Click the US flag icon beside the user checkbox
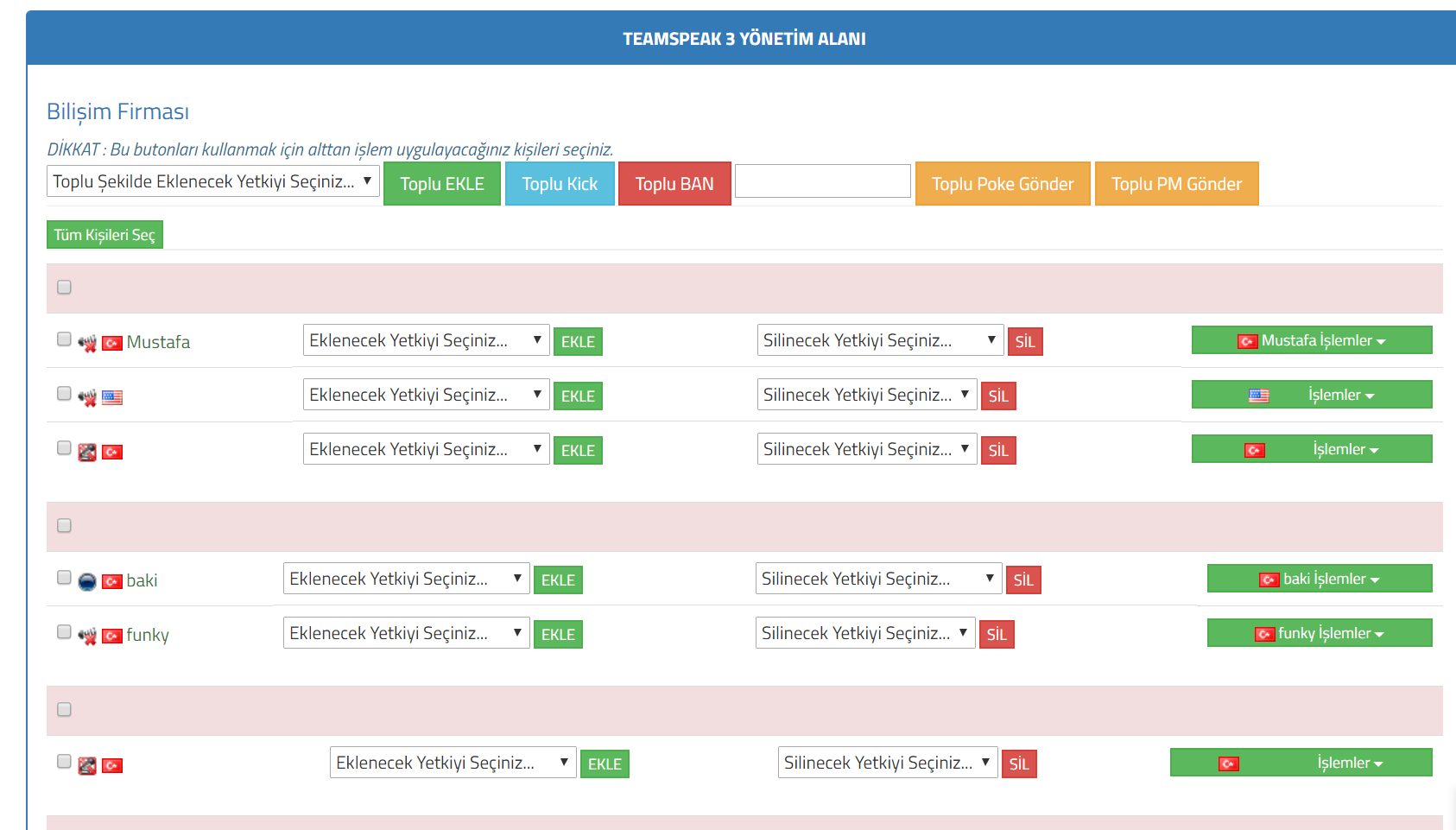Viewport: 1456px width, 830px height. click(x=112, y=397)
